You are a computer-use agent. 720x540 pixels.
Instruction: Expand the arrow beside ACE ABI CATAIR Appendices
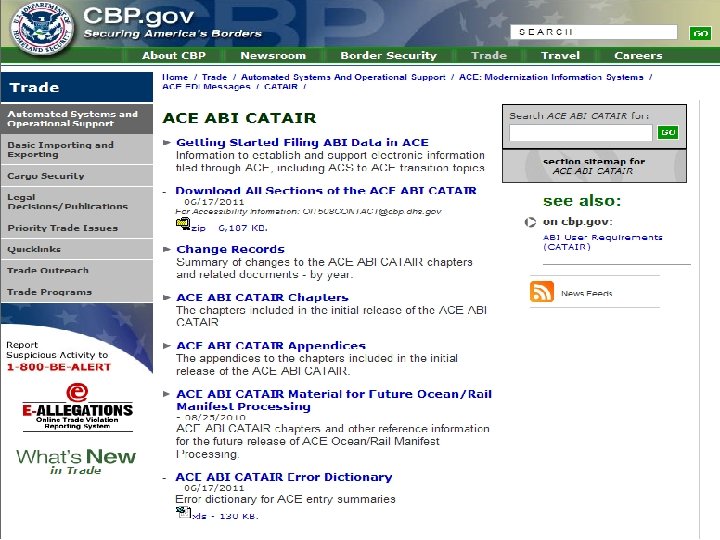[167, 346]
